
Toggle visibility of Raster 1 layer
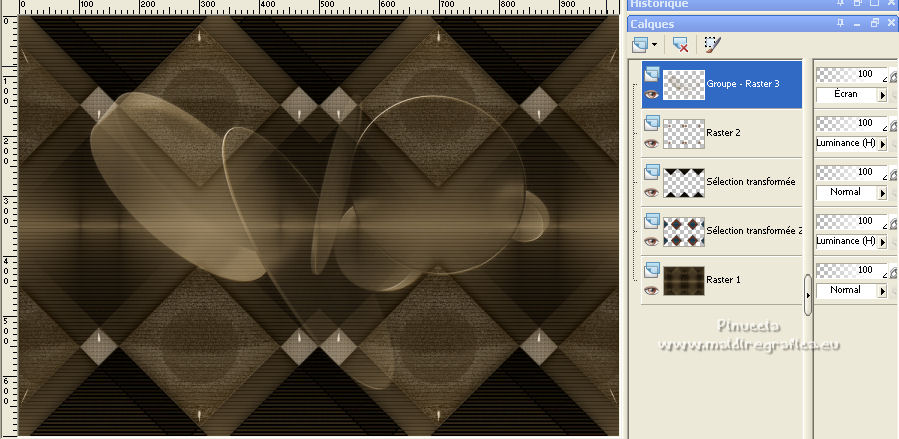[x=651, y=291]
